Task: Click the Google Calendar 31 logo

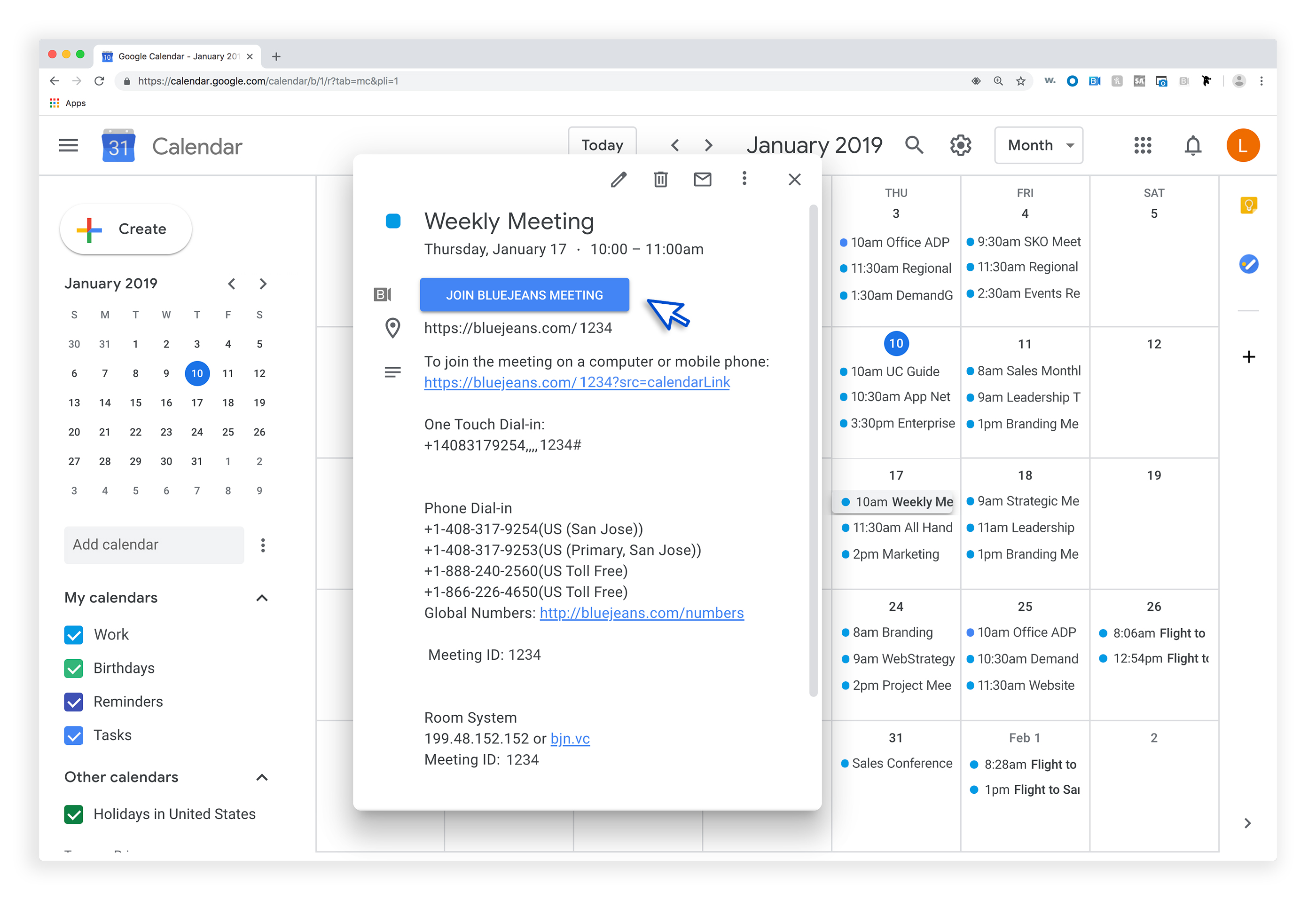Action: tap(118, 146)
